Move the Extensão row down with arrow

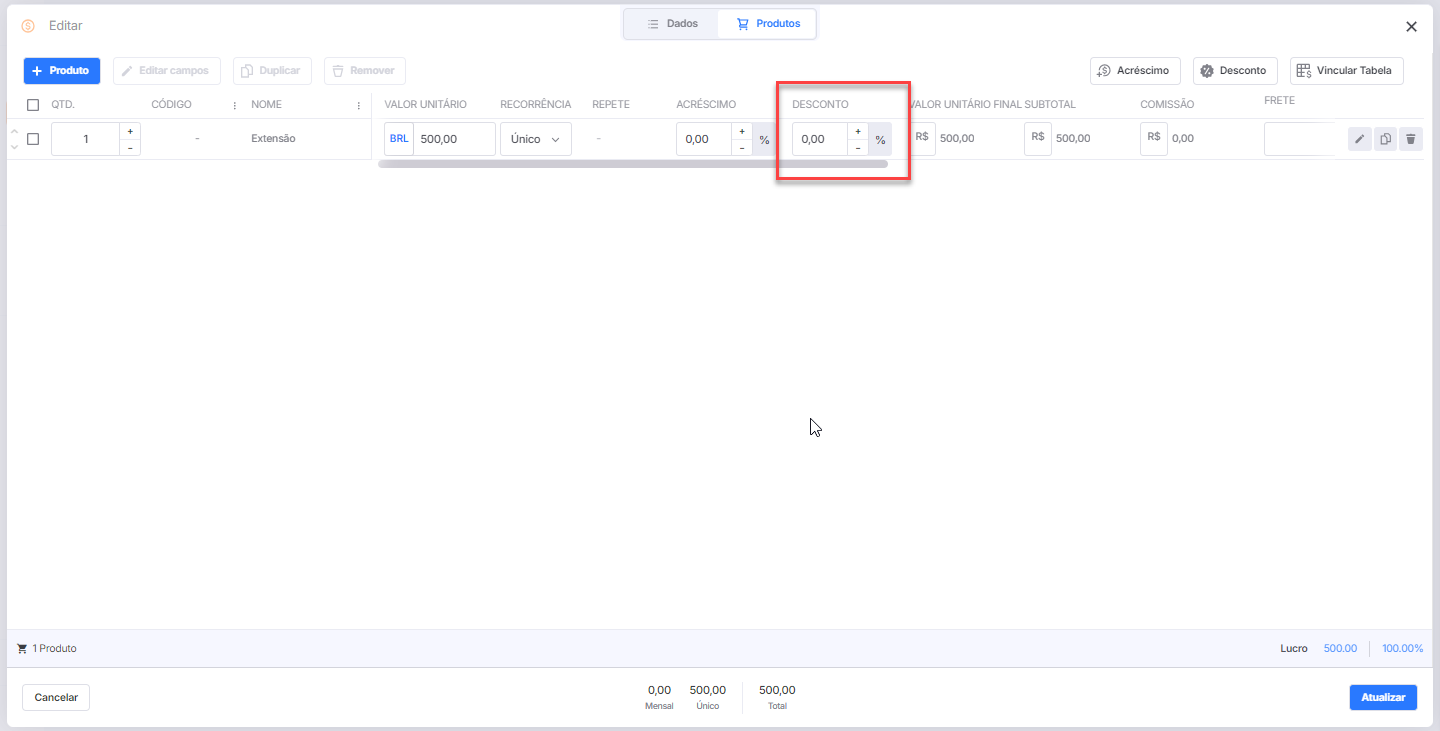coord(14,147)
